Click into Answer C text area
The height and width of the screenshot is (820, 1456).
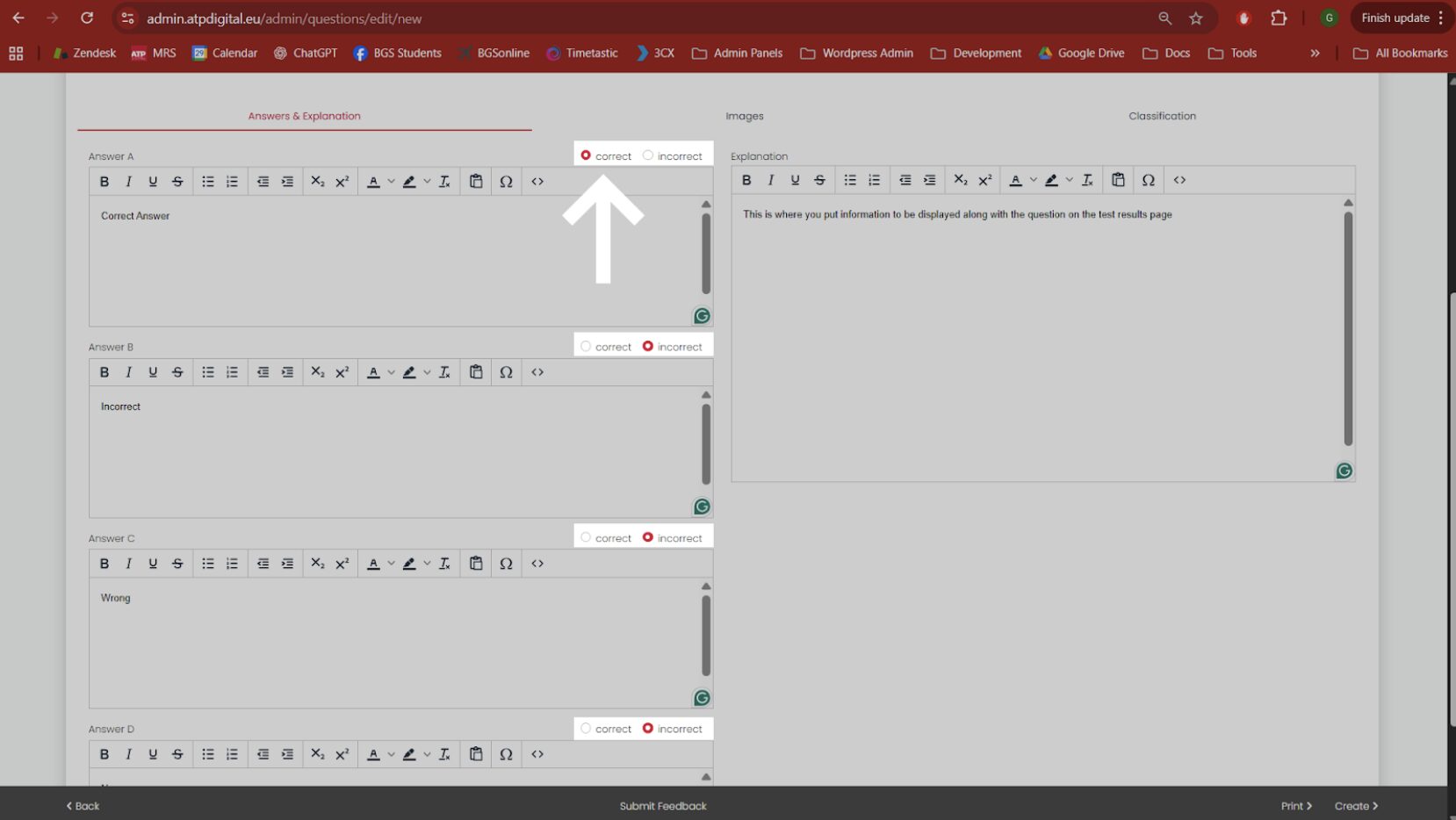coord(393,643)
